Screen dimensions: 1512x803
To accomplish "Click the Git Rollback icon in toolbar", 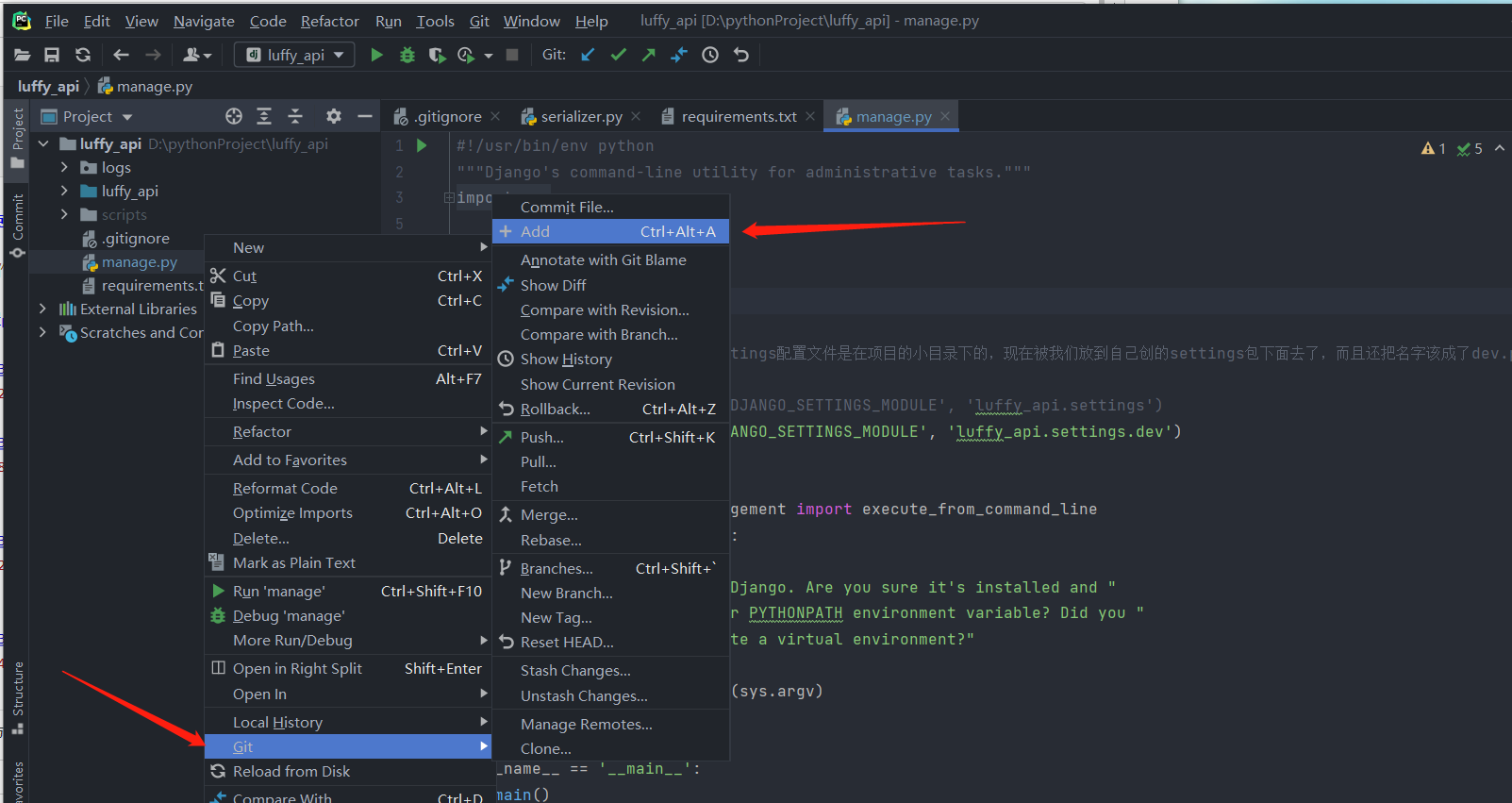I will (x=741, y=55).
